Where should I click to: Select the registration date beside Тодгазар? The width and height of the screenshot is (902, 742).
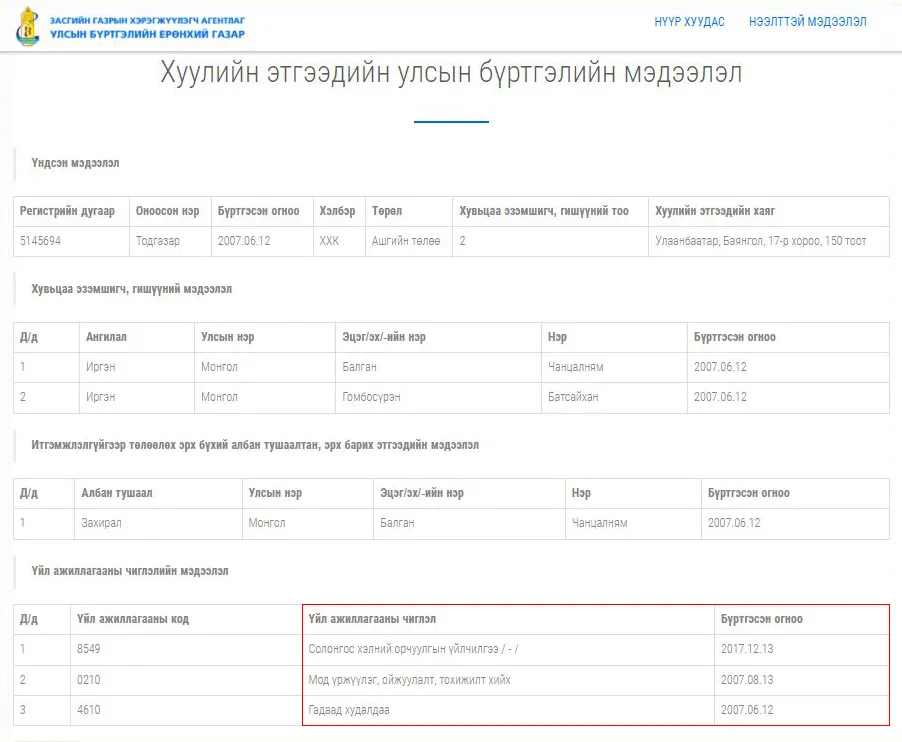(244, 241)
